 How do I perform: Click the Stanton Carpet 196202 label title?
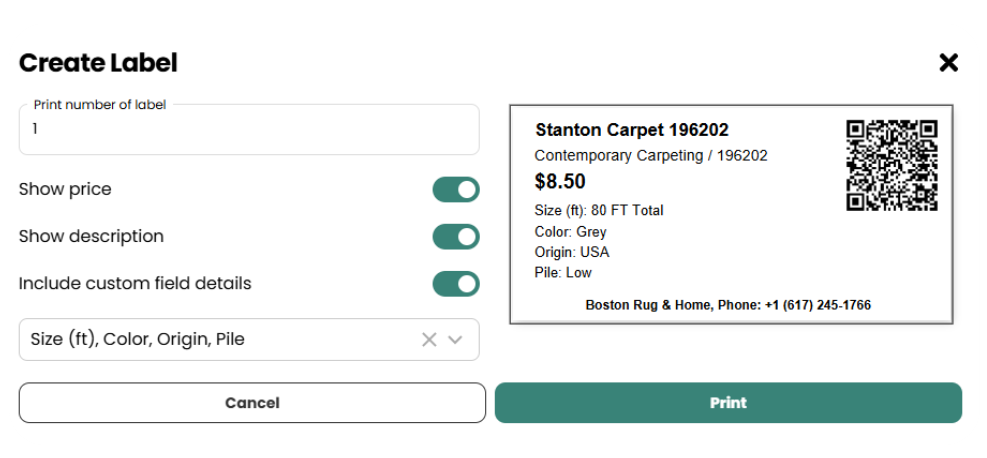[x=632, y=130]
